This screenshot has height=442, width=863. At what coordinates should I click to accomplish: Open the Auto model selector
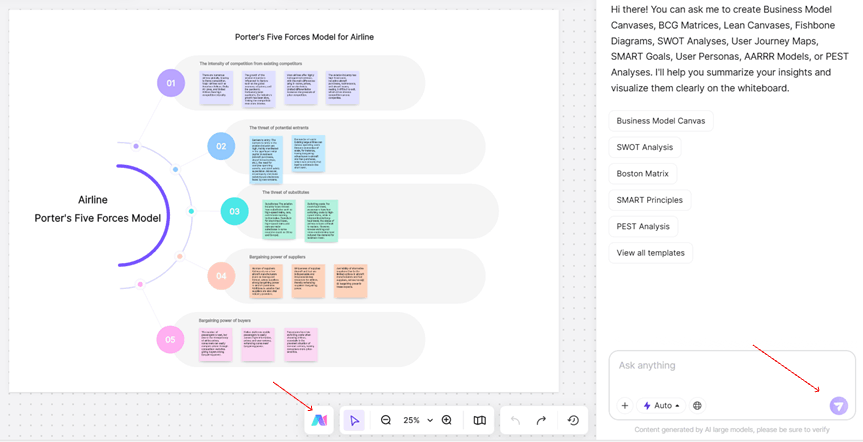click(662, 406)
